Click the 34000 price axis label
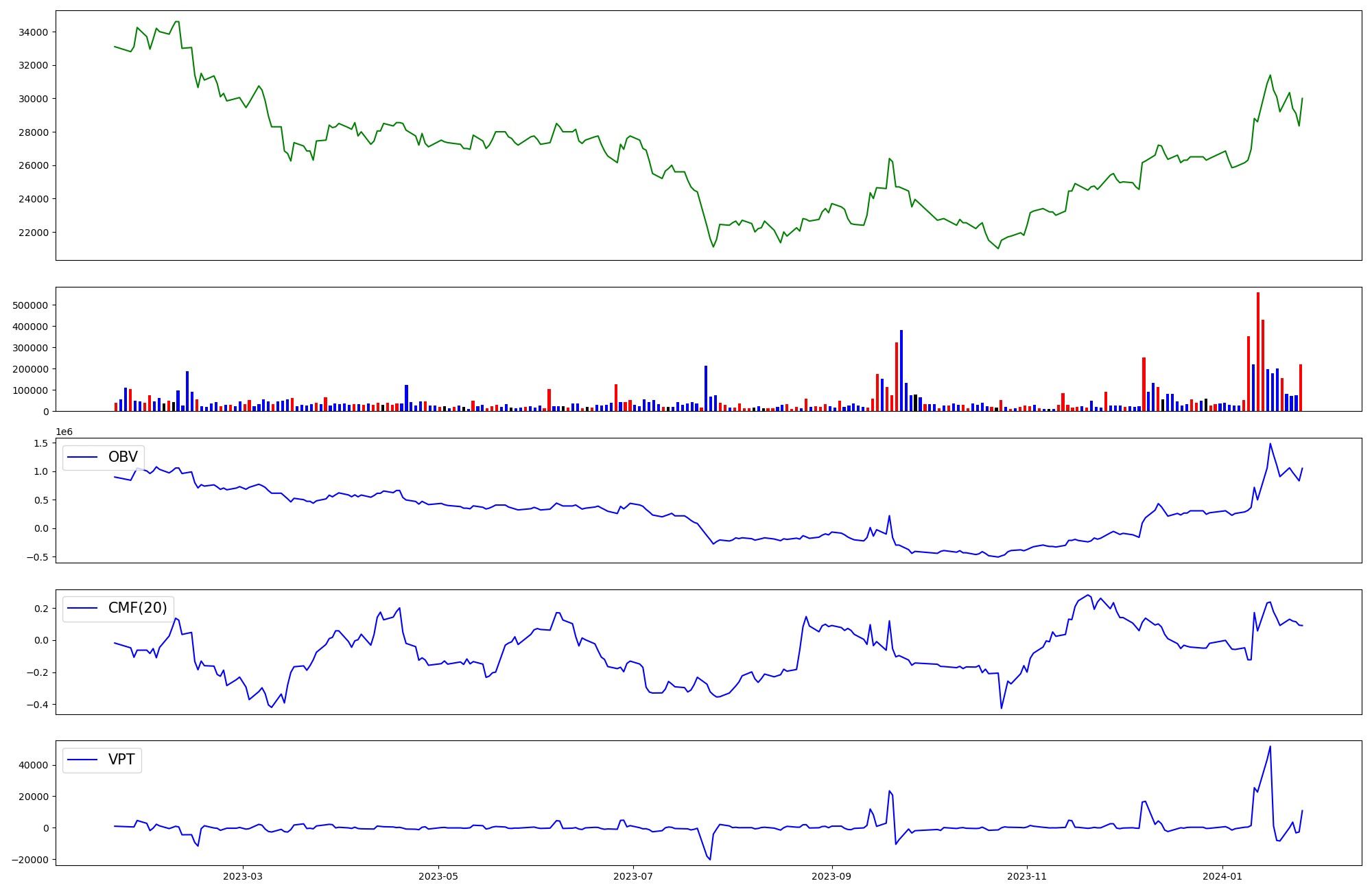 tap(33, 32)
